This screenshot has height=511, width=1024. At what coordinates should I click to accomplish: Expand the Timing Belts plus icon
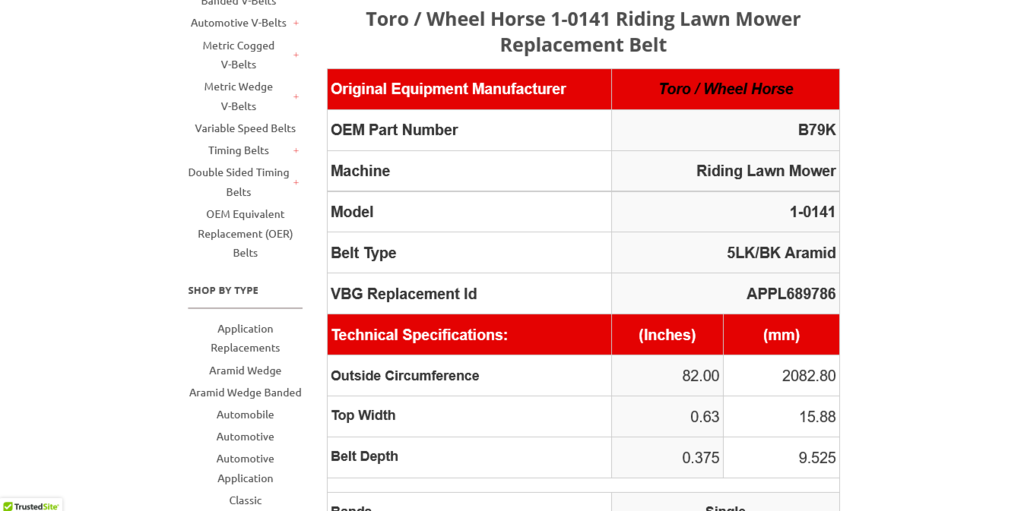click(296, 151)
